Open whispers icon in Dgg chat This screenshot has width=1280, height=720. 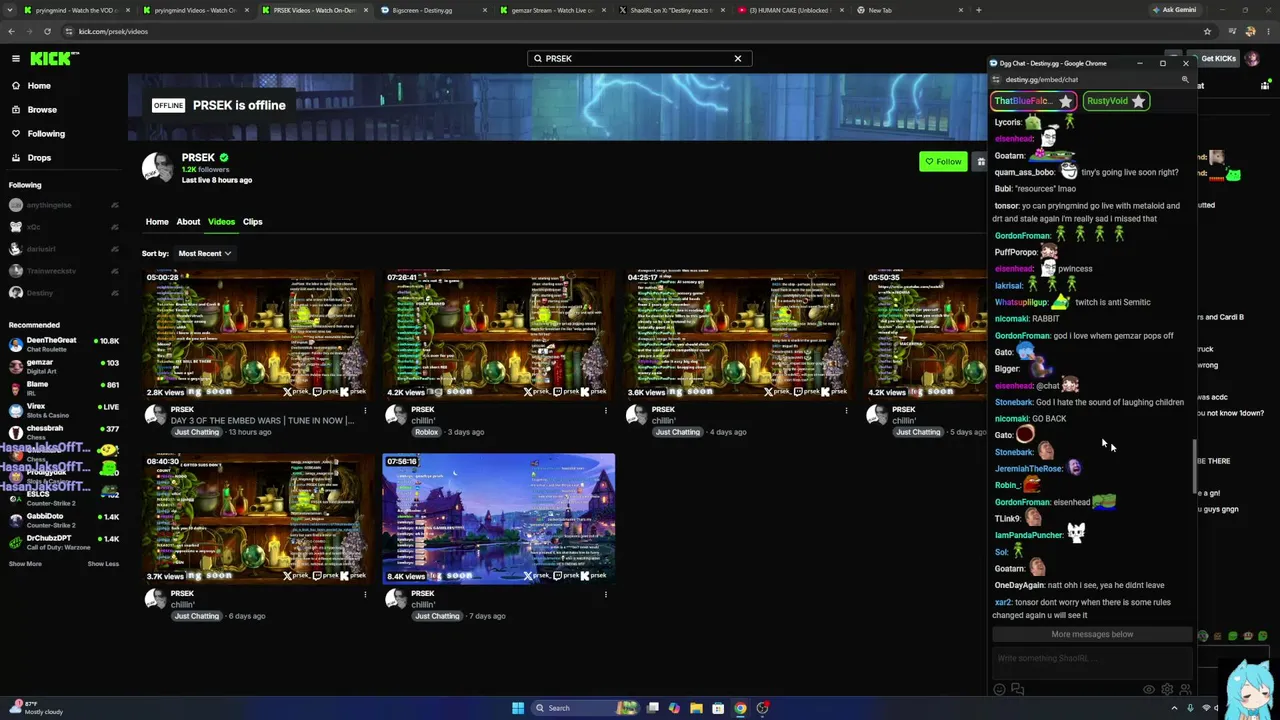1017,689
